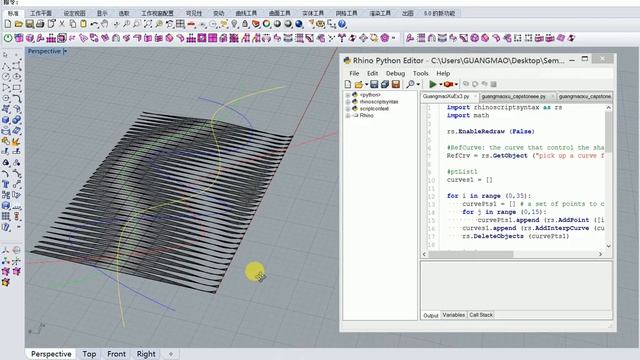The image size is (640, 360).
Task: Click the padlock Lock objects icon
Action: pyautogui.click(x=245, y=24)
